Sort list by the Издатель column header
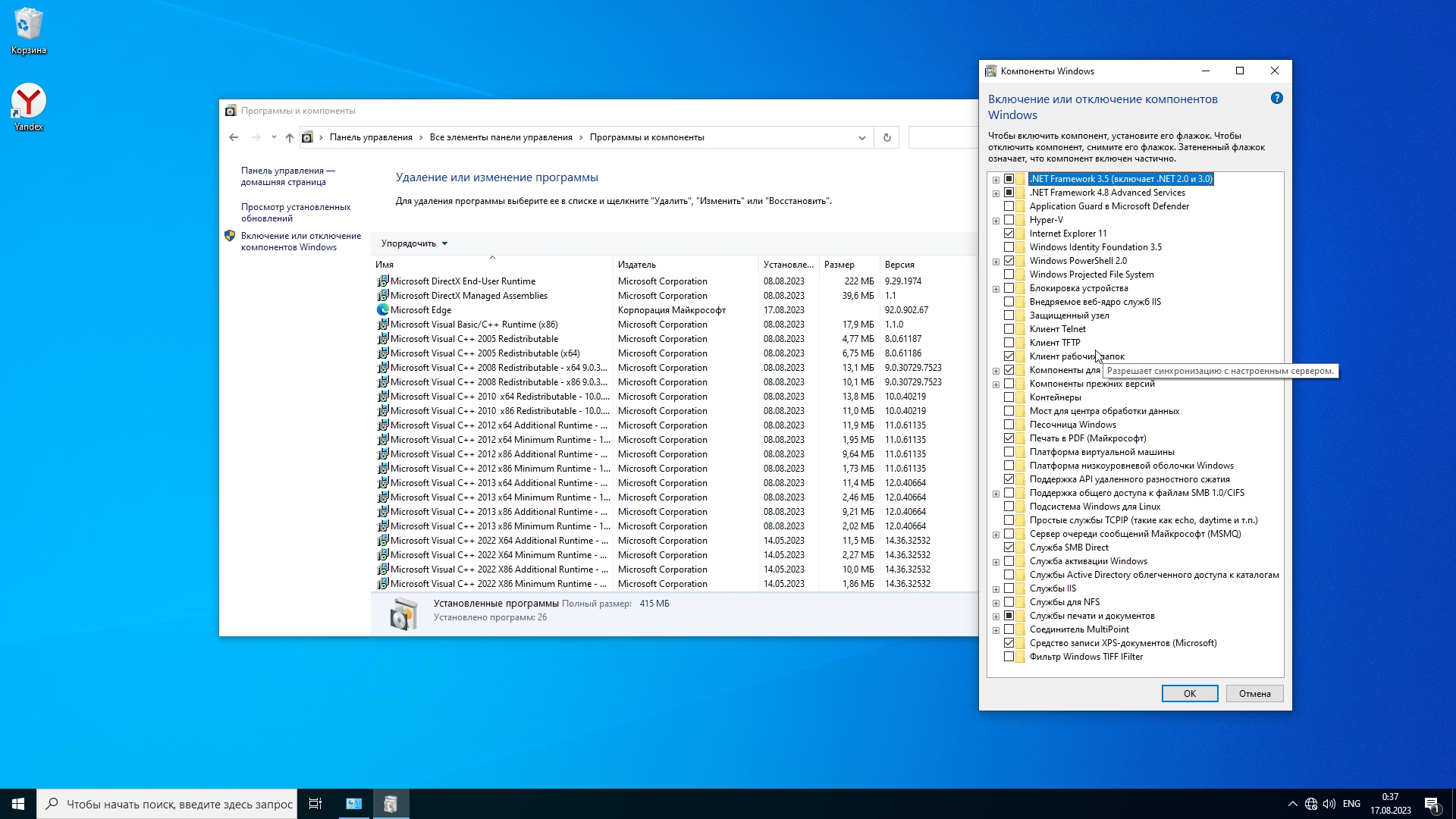 [x=637, y=265]
